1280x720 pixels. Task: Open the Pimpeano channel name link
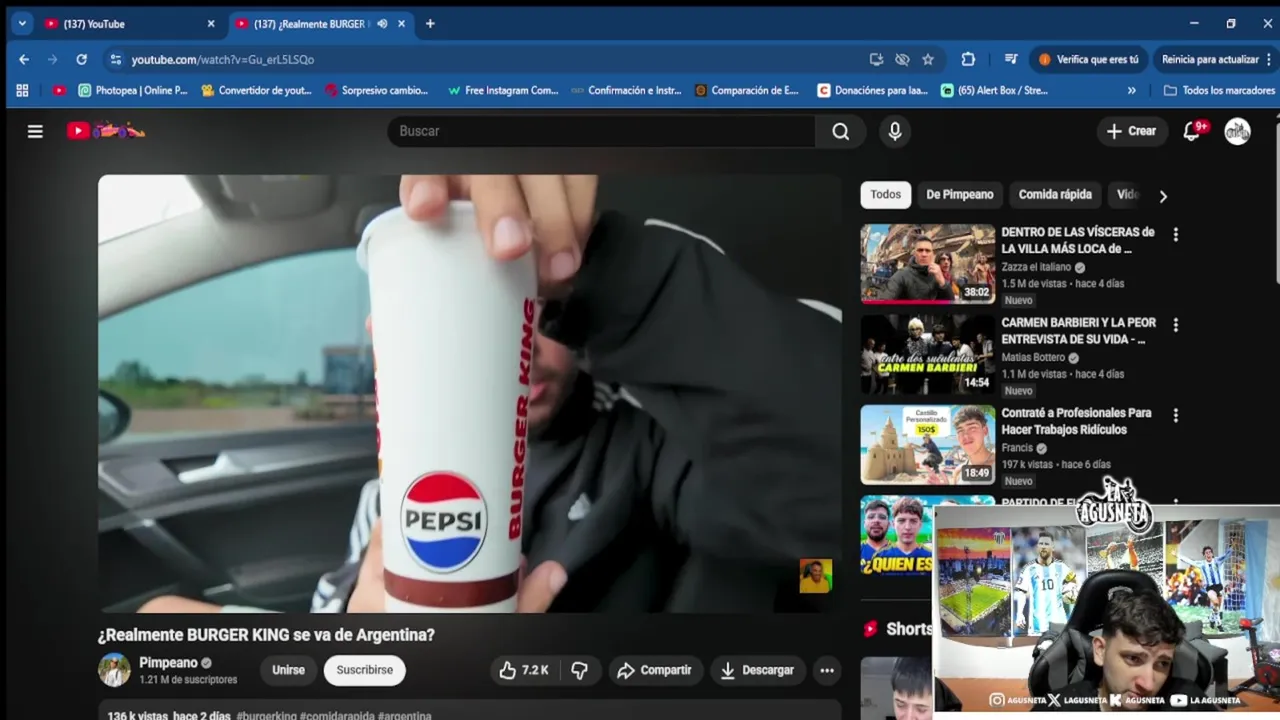tap(168, 662)
